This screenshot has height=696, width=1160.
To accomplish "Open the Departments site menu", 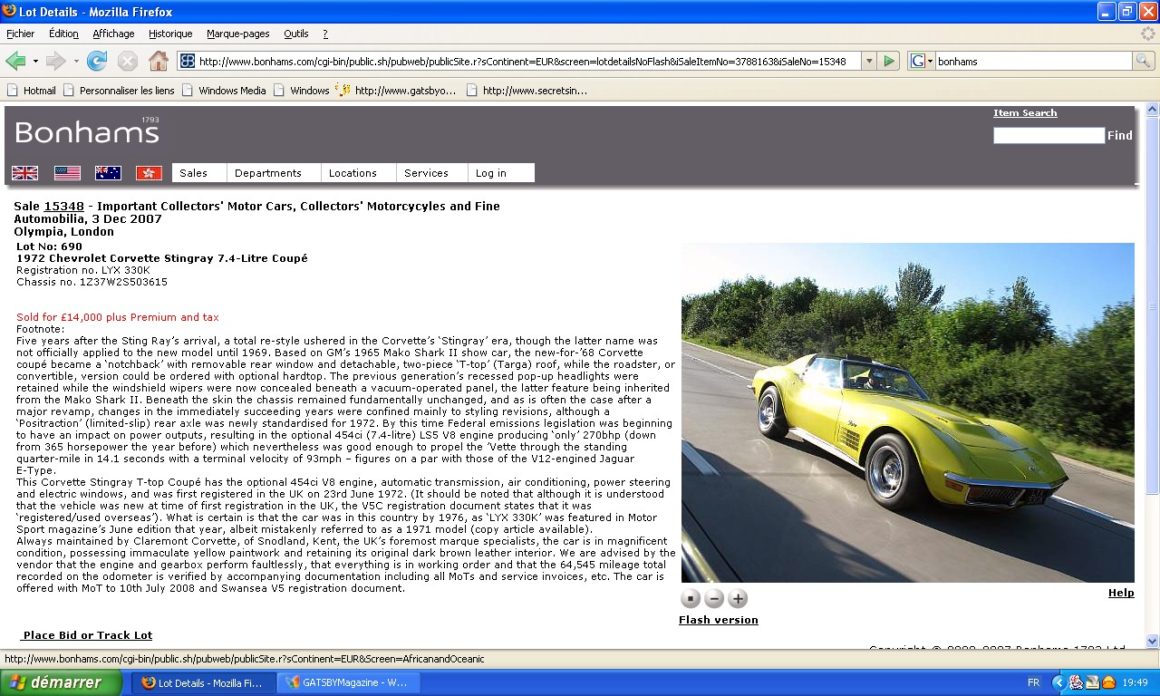I will [268, 173].
